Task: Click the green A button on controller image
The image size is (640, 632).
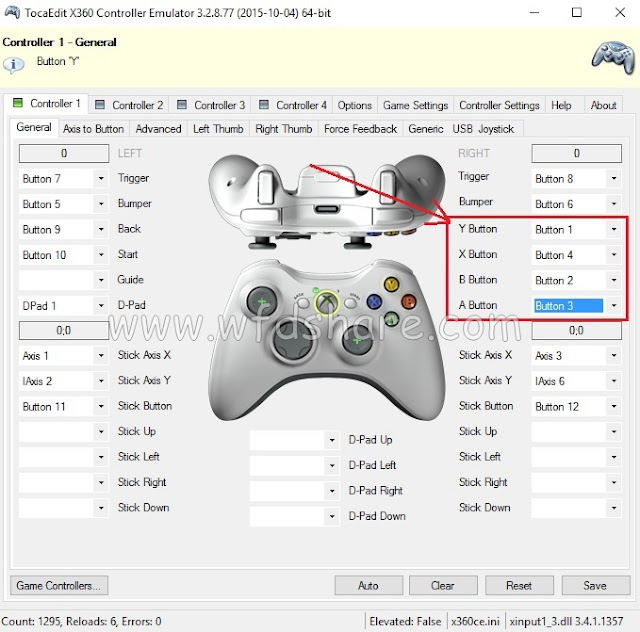Action: coord(391,318)
